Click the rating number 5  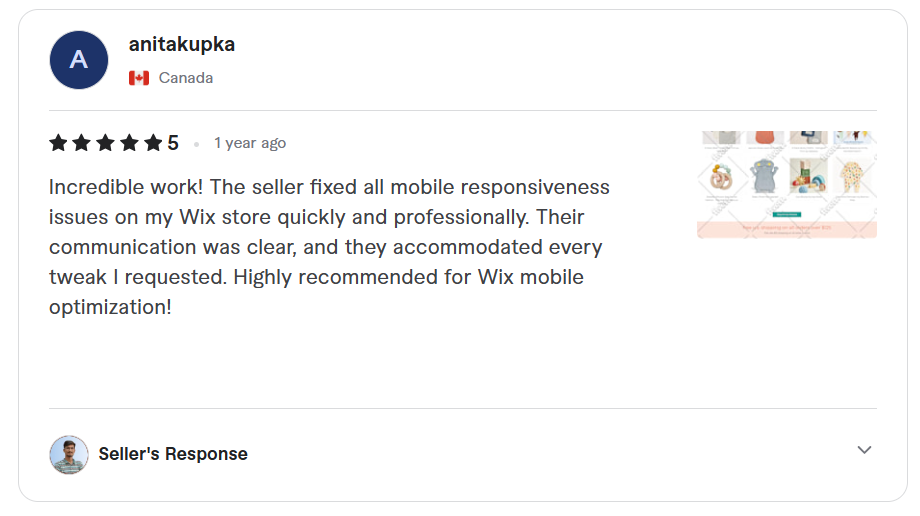click(173, 143)
